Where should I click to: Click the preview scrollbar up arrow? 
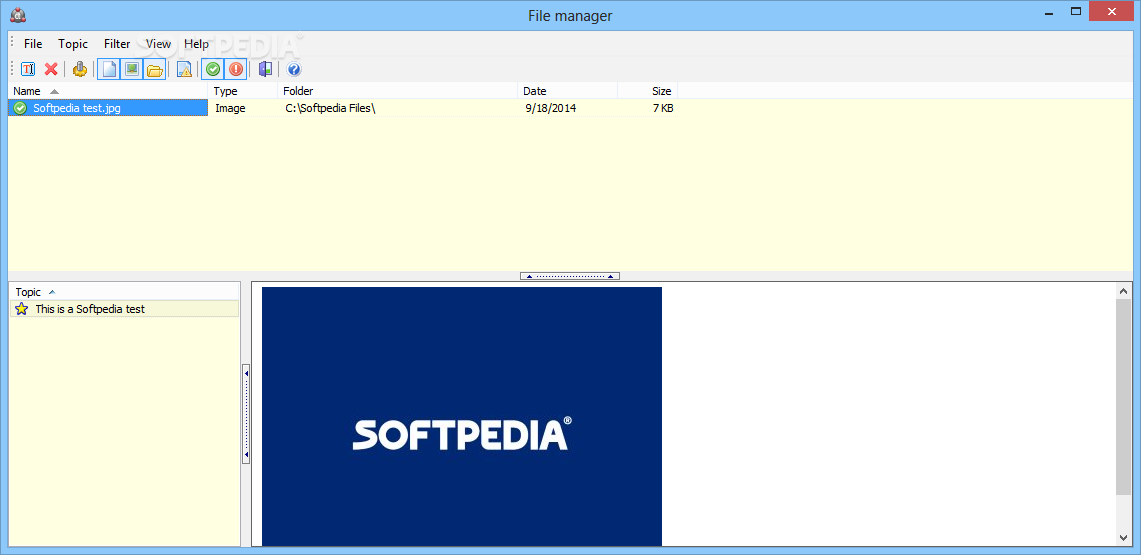1124,291
